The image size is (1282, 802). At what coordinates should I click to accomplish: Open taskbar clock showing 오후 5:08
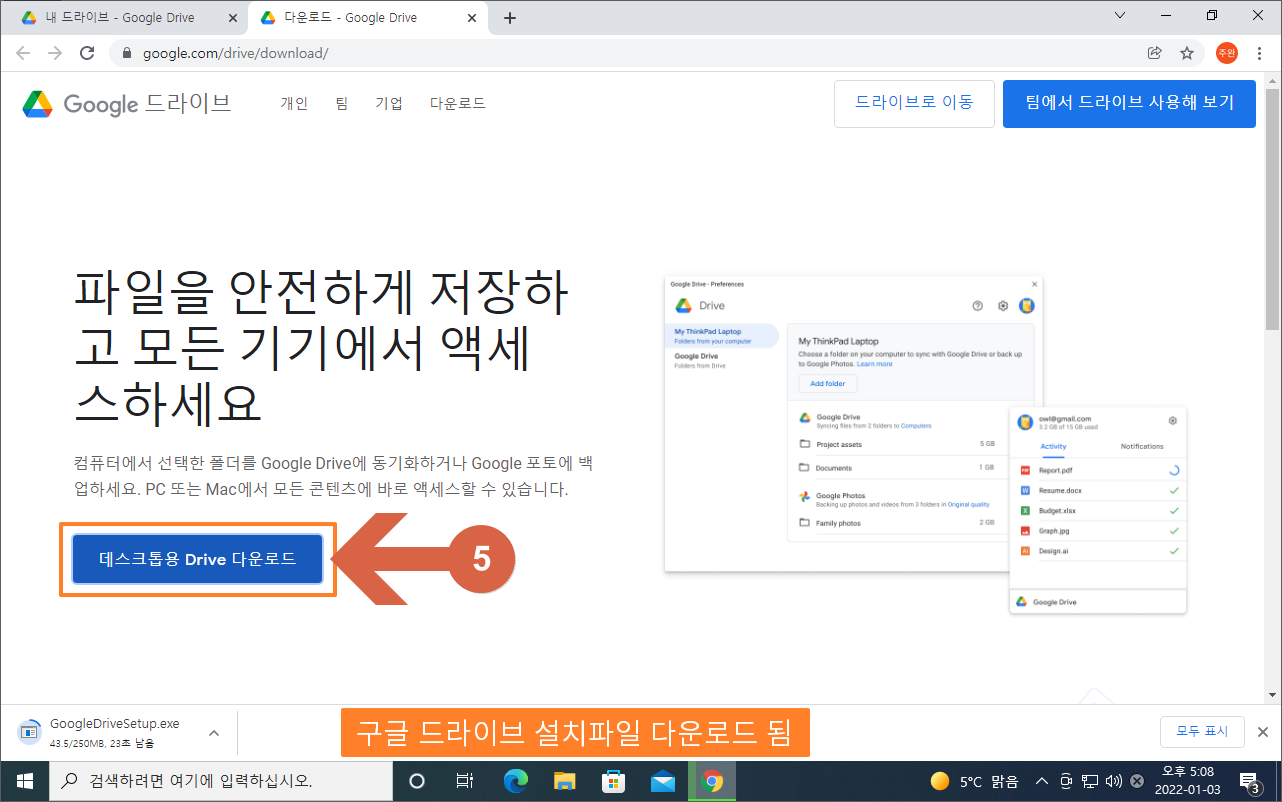click(1188, 781)
